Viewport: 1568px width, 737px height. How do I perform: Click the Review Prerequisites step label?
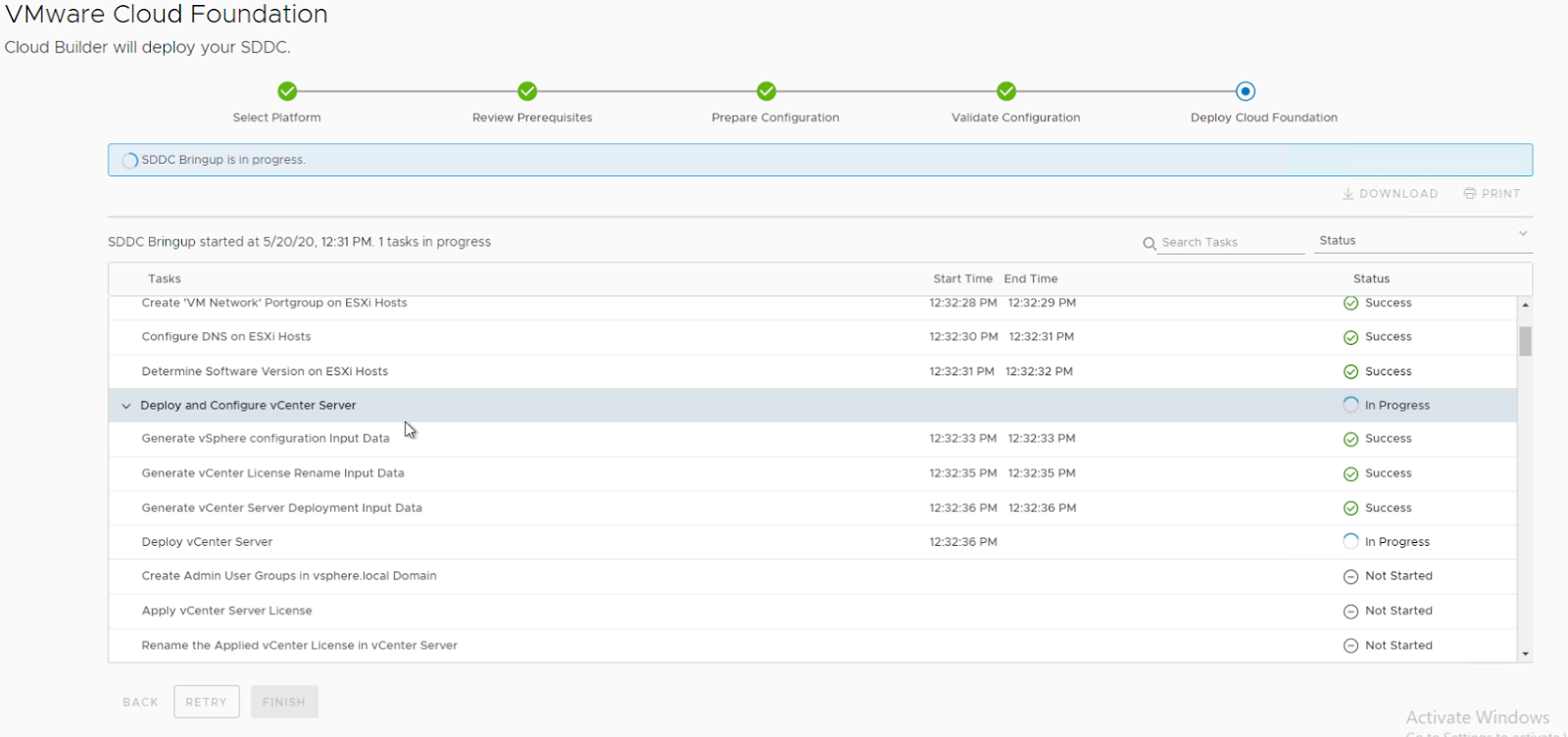click(x=532, y=118)
